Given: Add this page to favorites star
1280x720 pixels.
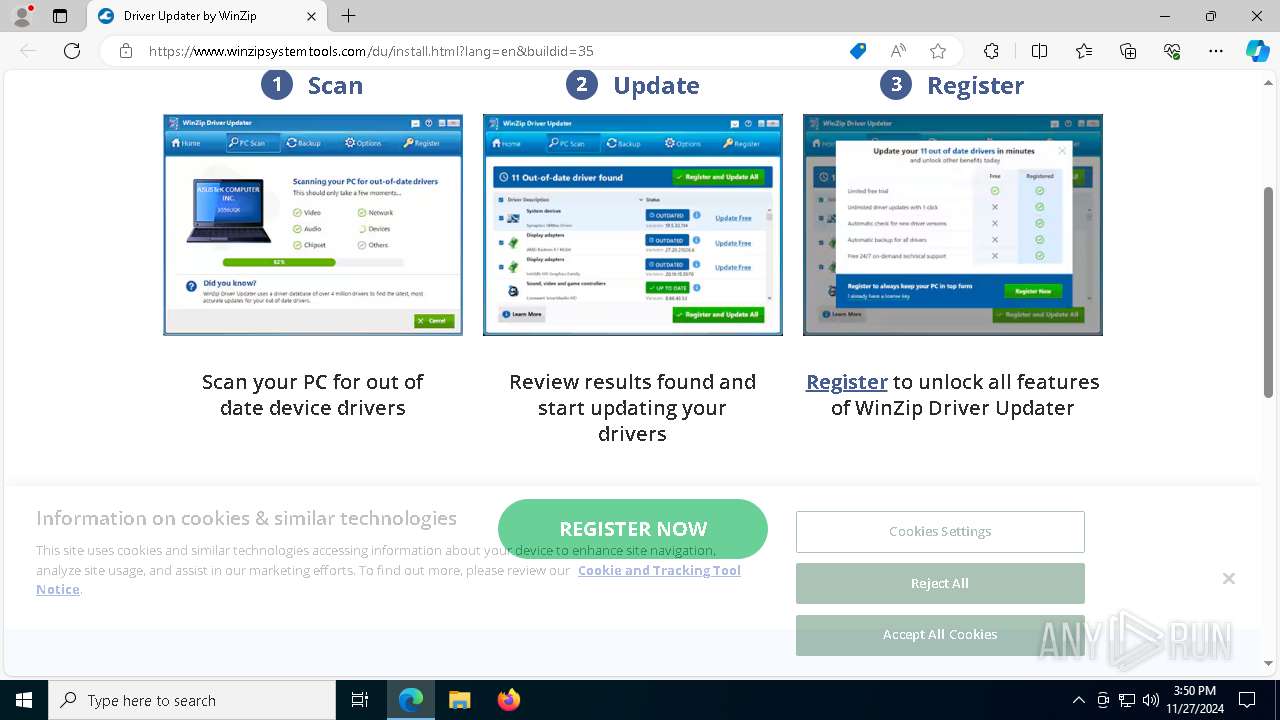Looking at the screenshot, I should (938, 51).
